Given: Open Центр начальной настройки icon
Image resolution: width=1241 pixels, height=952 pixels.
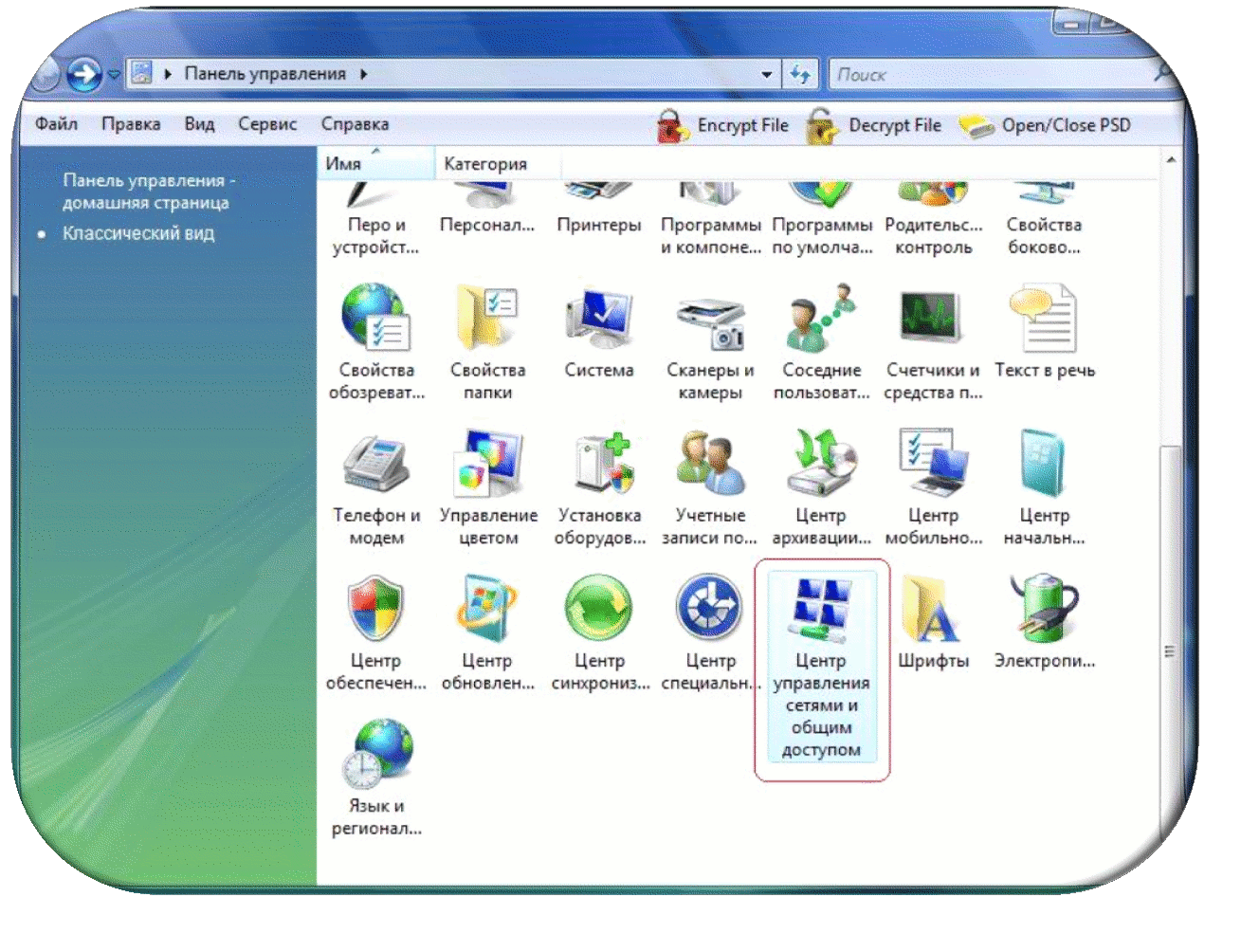Looking at the screenshot, I should tap(1044, 463).
